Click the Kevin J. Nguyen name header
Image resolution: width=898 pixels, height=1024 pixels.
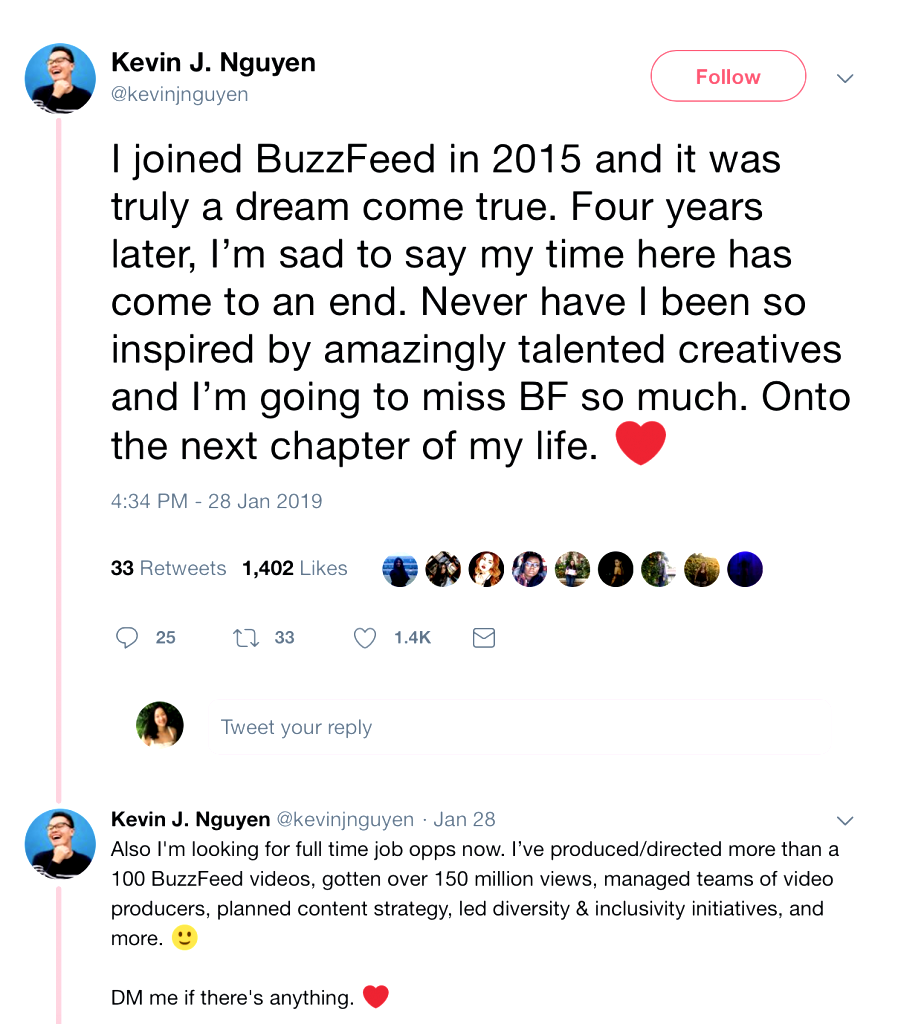point(213,63)
